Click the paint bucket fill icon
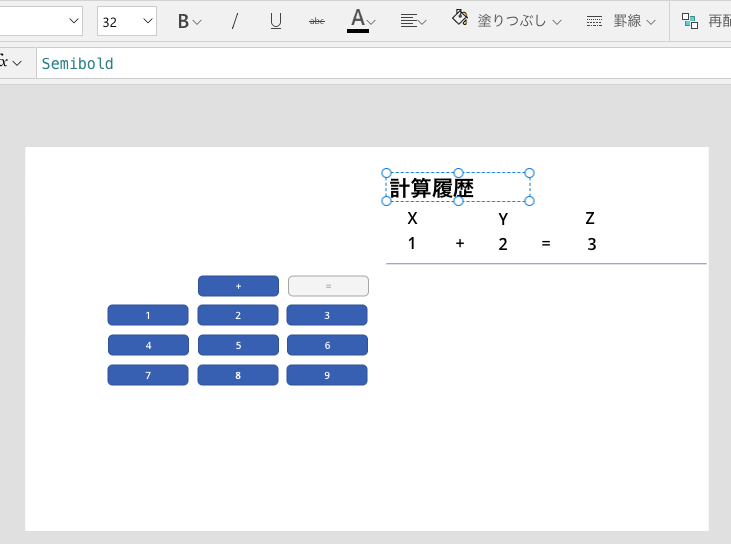 pyautogui.click(x=460, y=18)
